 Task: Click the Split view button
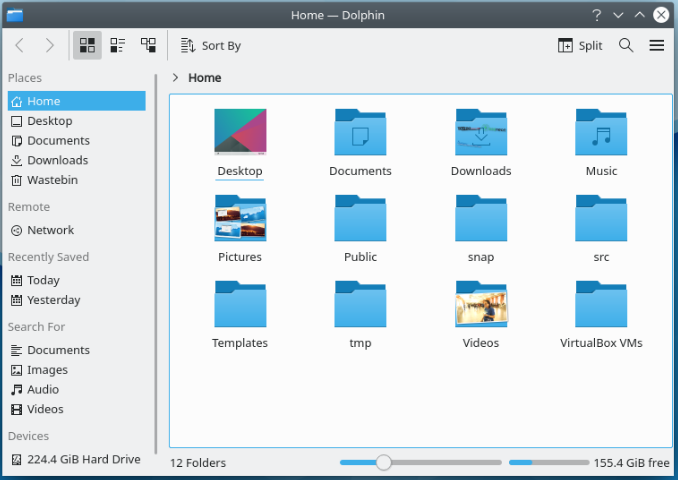pyautogui.click(x=580, y=45)
